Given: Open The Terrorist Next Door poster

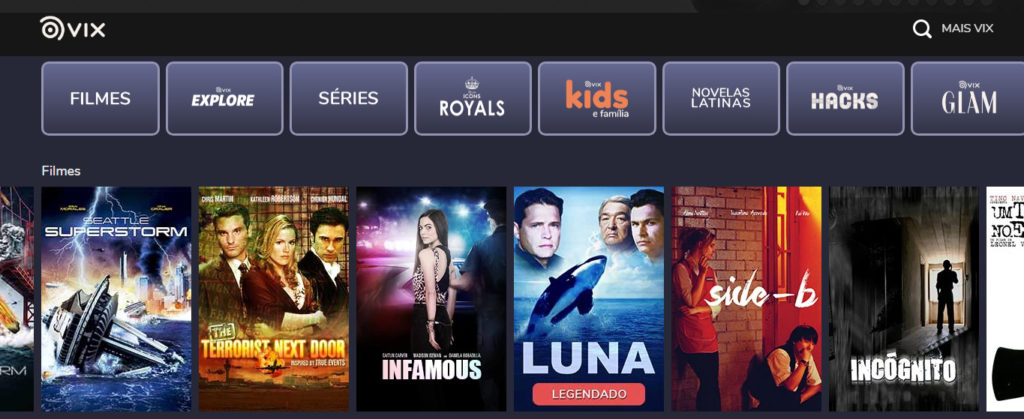Looking at the screenshot, I should (274, 299).
